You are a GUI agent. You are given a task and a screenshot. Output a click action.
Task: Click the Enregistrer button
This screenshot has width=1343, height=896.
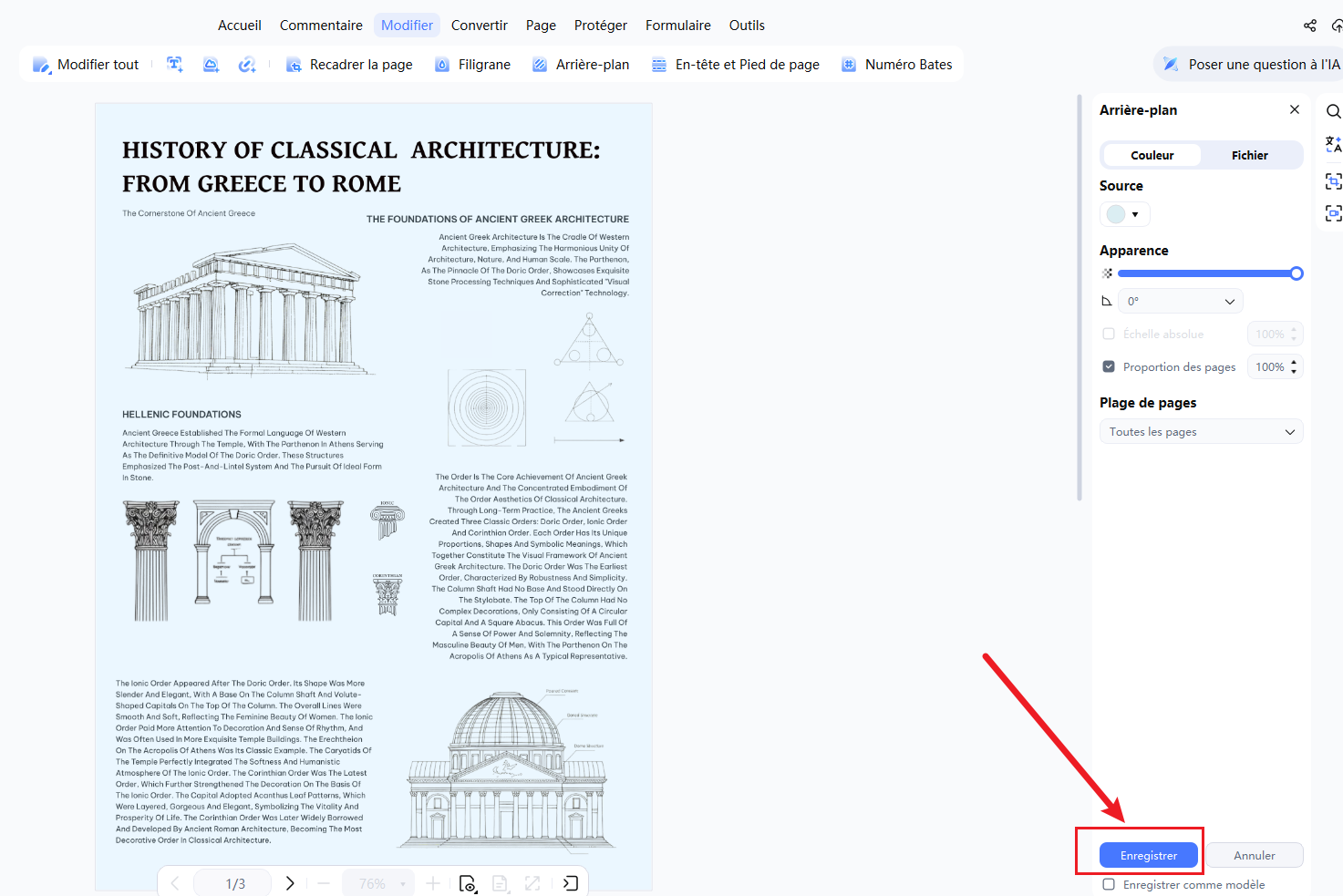1149,855
